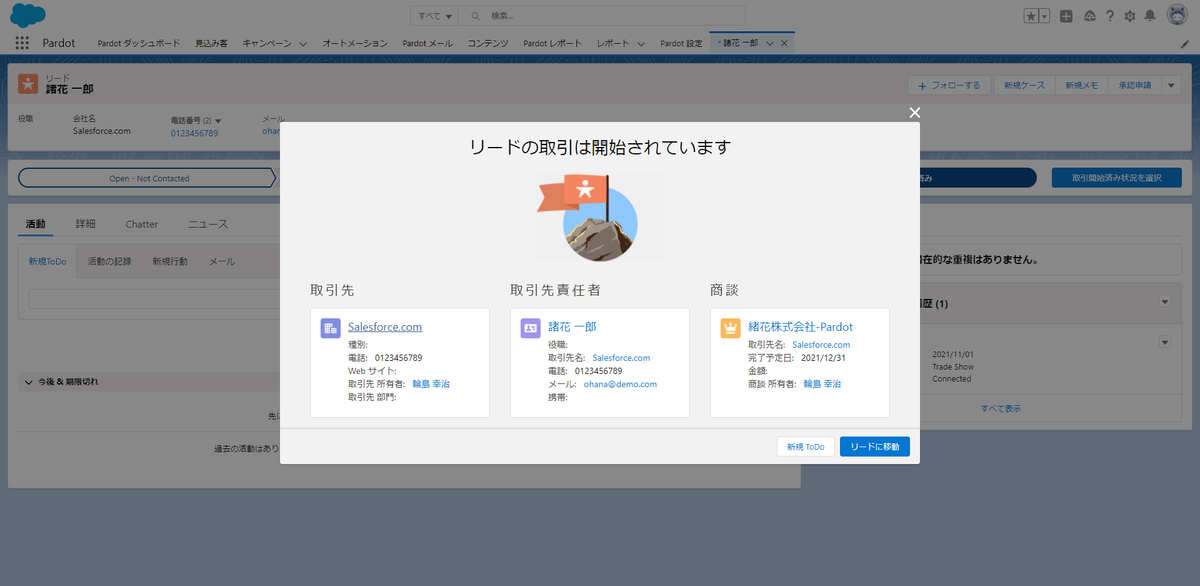Screen dimensions: 1200x586
Task: Open the Trailhead guidance center icon
Action: 1089,16
